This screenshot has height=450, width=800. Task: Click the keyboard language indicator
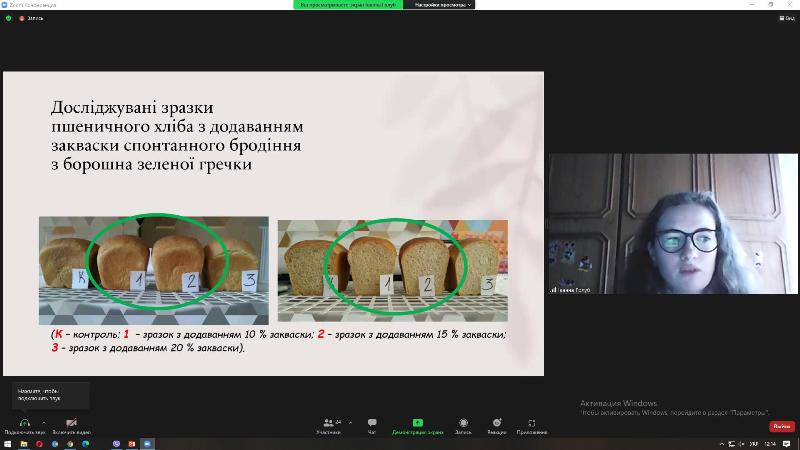coord(754,444)
